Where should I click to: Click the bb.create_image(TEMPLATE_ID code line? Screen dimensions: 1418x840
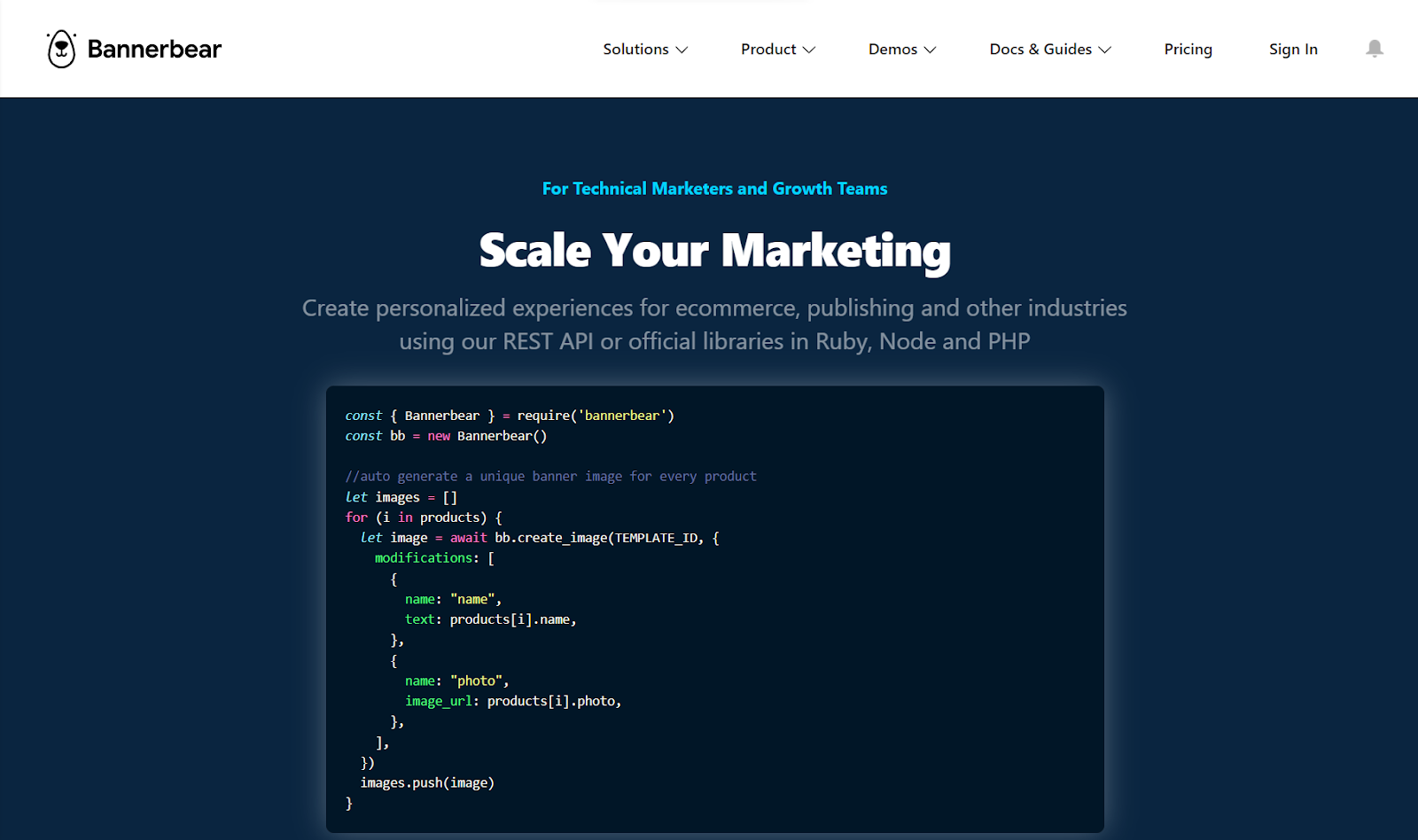540,538
